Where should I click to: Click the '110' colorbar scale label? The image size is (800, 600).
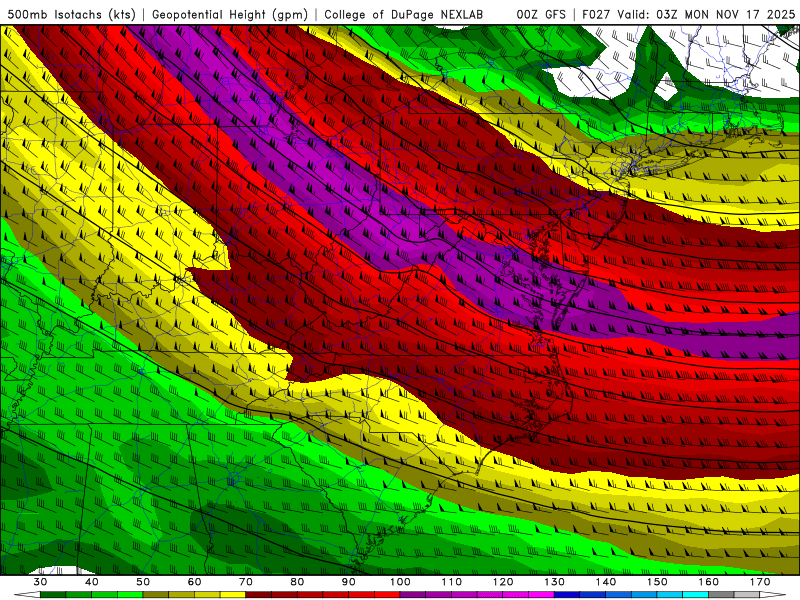coord(452,582)
